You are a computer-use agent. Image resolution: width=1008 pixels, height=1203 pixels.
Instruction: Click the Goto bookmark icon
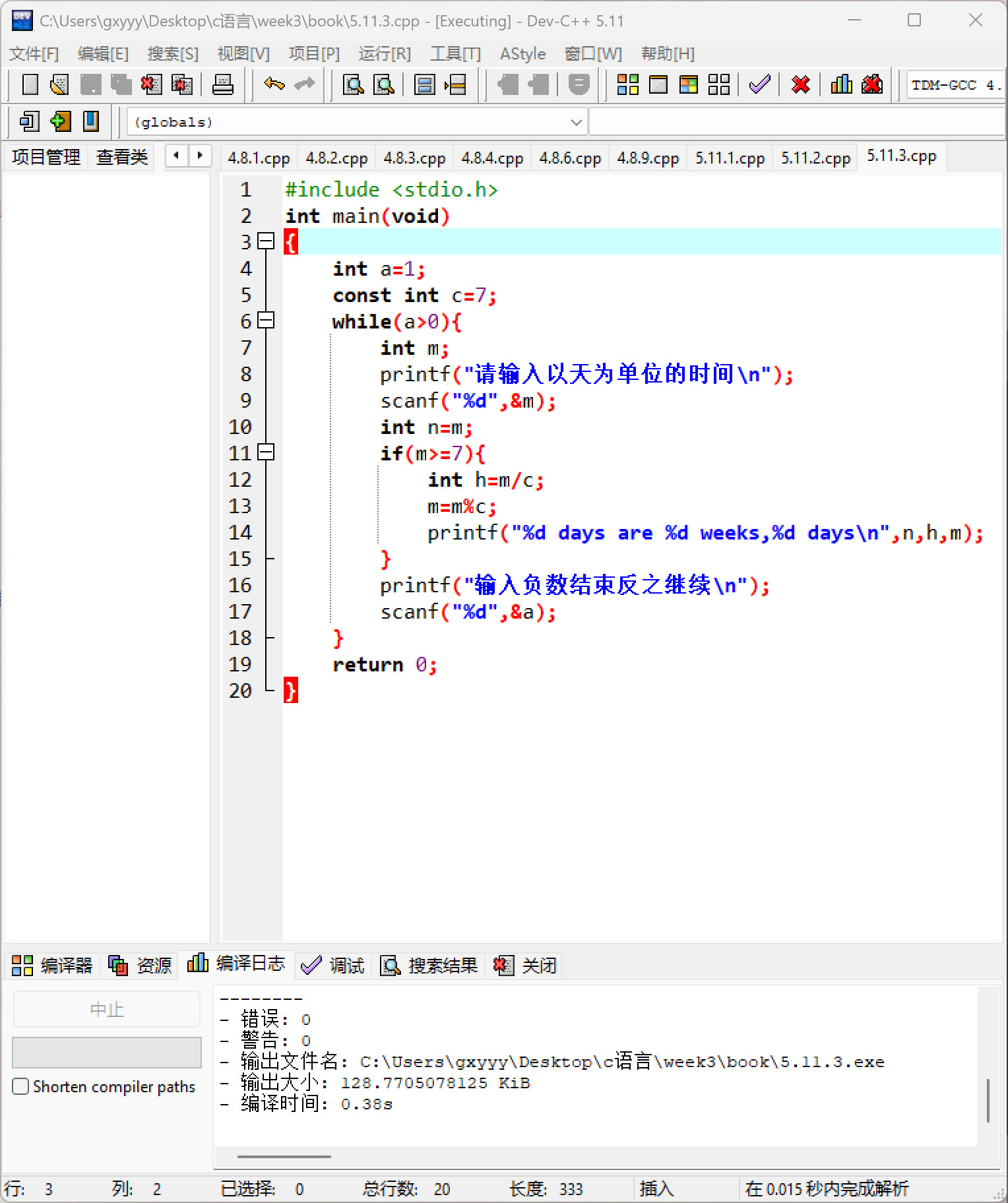tap(91, 121)
